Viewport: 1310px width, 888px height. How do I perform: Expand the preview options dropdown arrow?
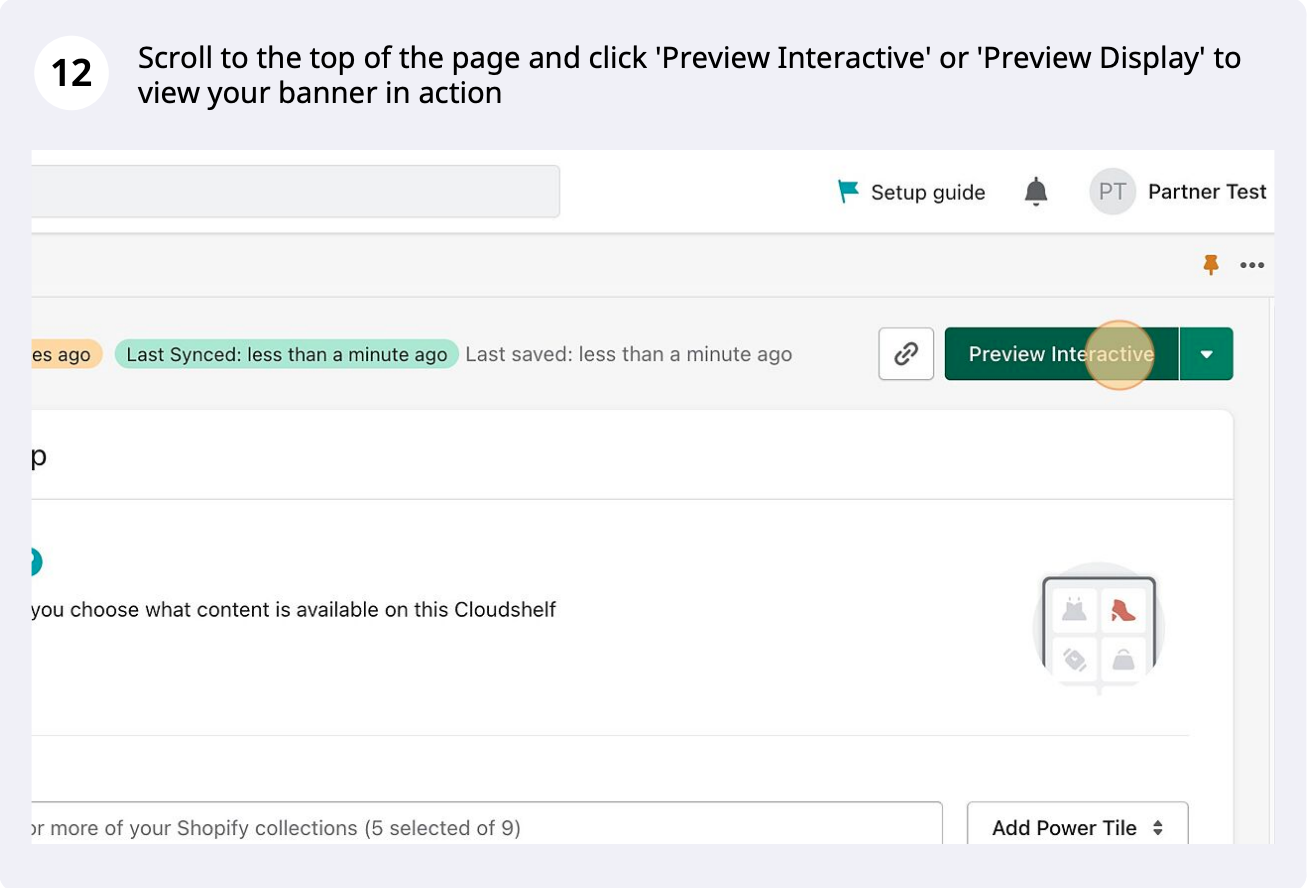click(x=1207, y=354)
